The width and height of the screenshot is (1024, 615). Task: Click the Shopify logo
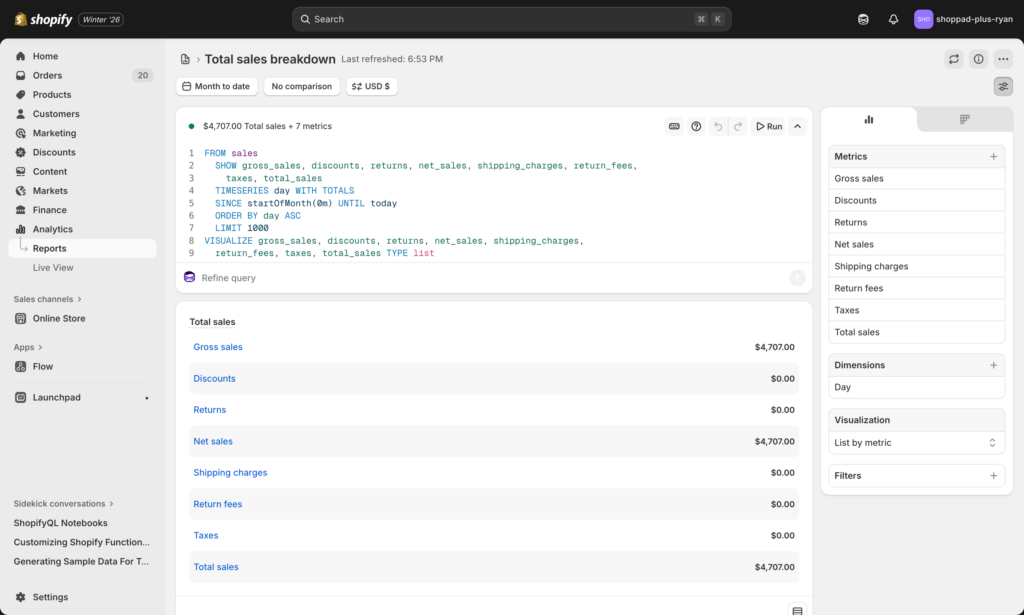click(43, 20)
